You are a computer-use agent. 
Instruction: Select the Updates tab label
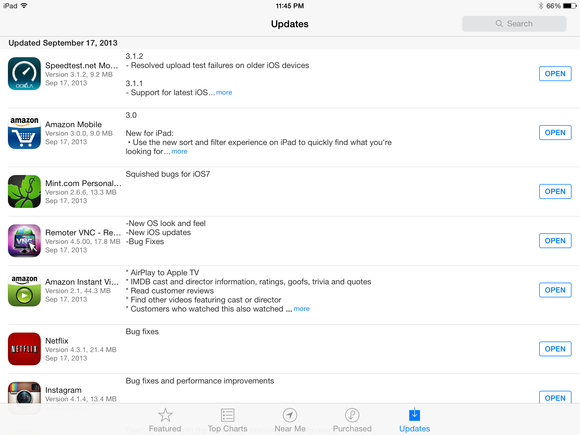(x=415, y=429)
